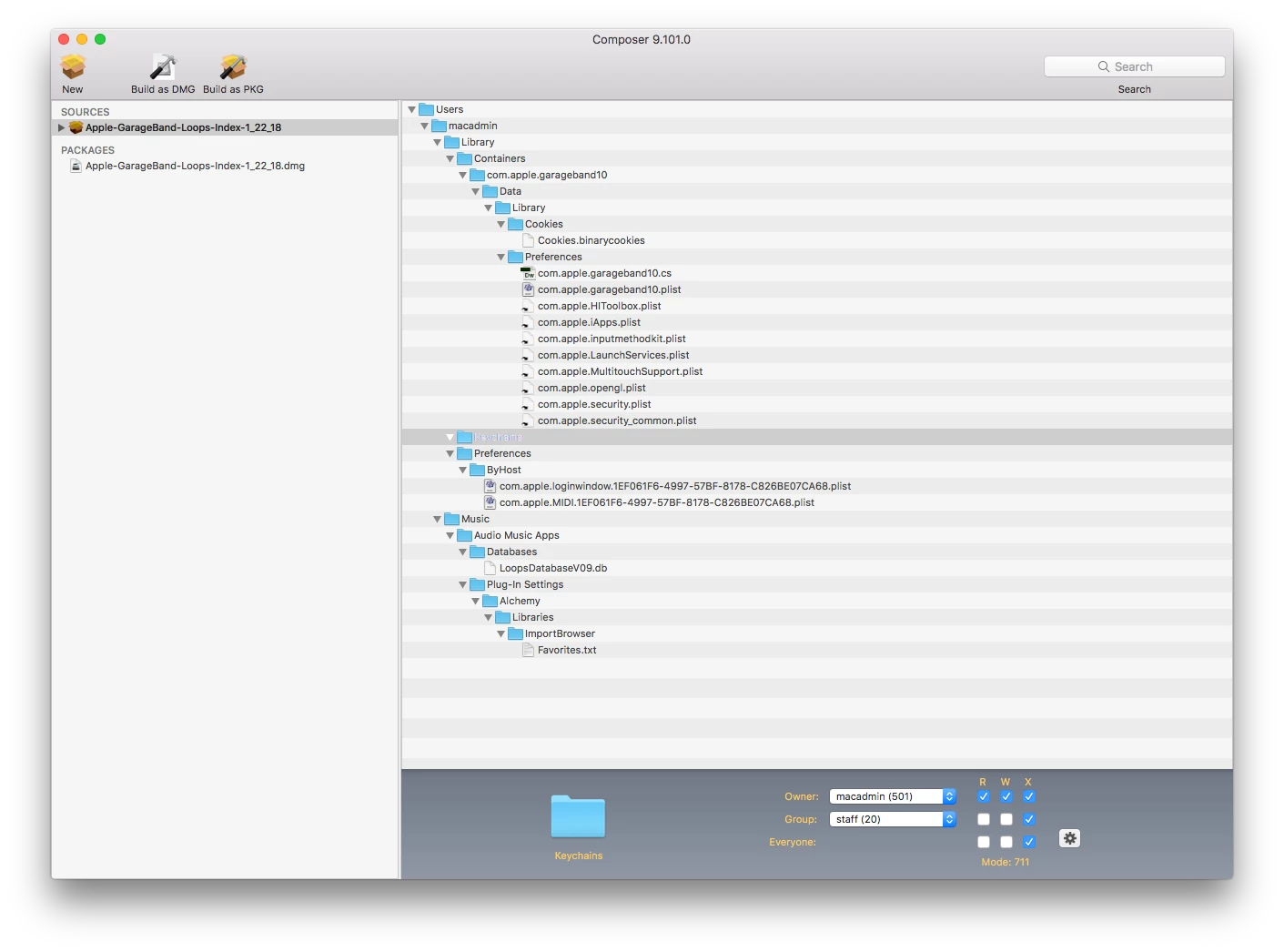Image resolution: width=1284 pixels, height=952 pixels.
Task: Toggle Group write permission checkbox
Action: [x=1006, y=819]
